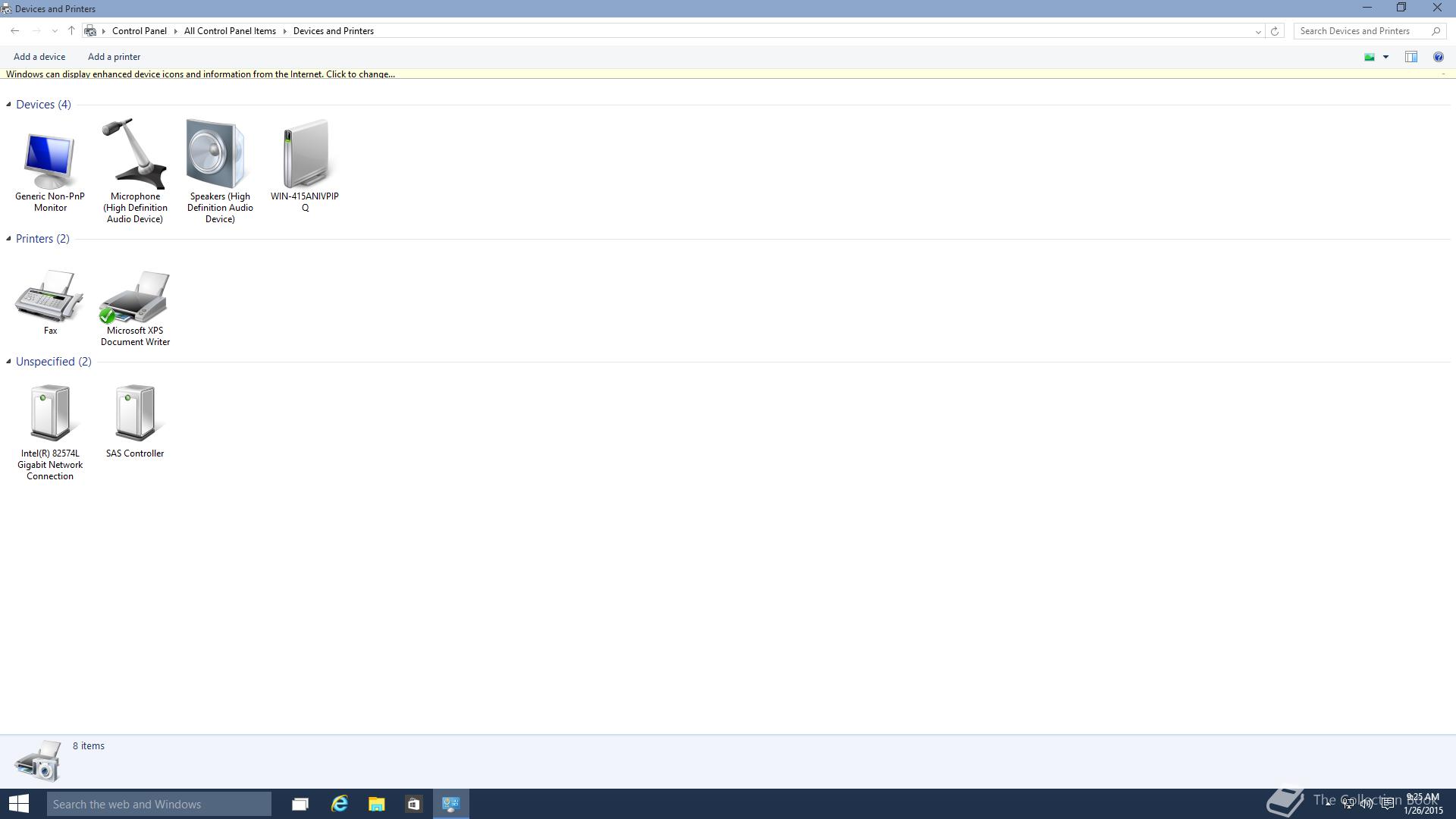Click the Search the web and Windows box
The width and height of the screenshot is (1456, 819).
click(x=159, y=804)
